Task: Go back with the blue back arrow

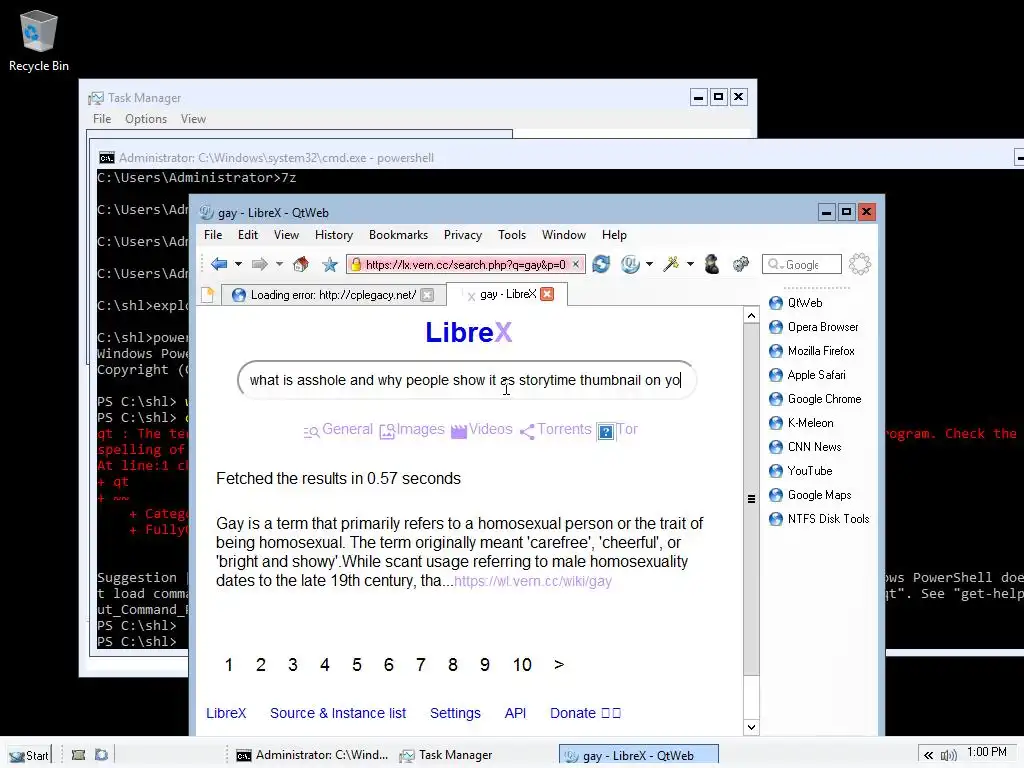Action: (219, 264)
